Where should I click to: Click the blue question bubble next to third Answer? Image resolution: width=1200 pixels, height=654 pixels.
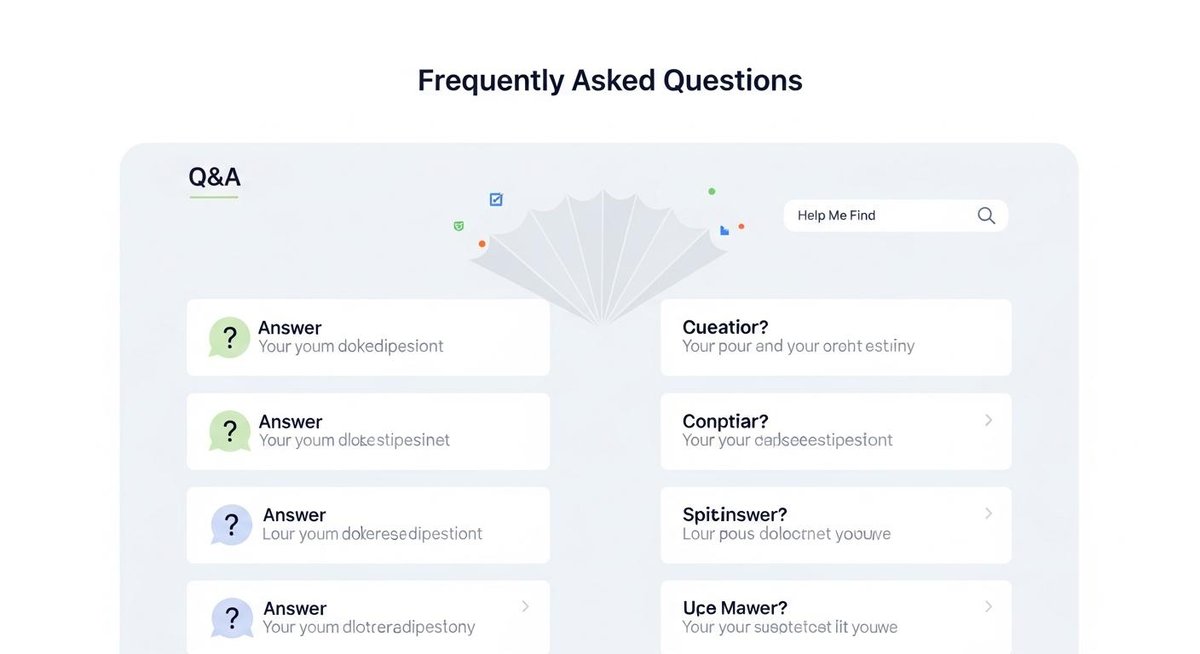(x=231, y=524)
